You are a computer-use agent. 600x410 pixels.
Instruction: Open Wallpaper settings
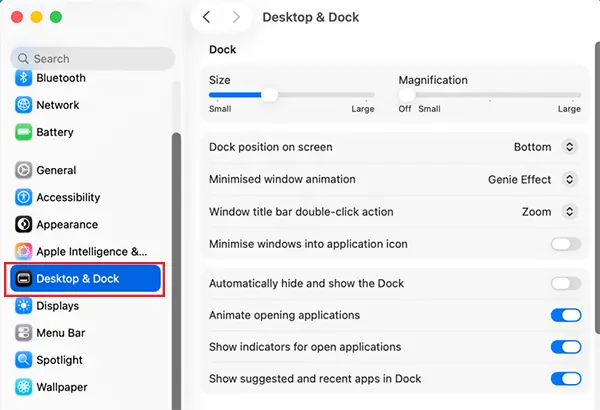pyautogui.click(x=62, y=387)
